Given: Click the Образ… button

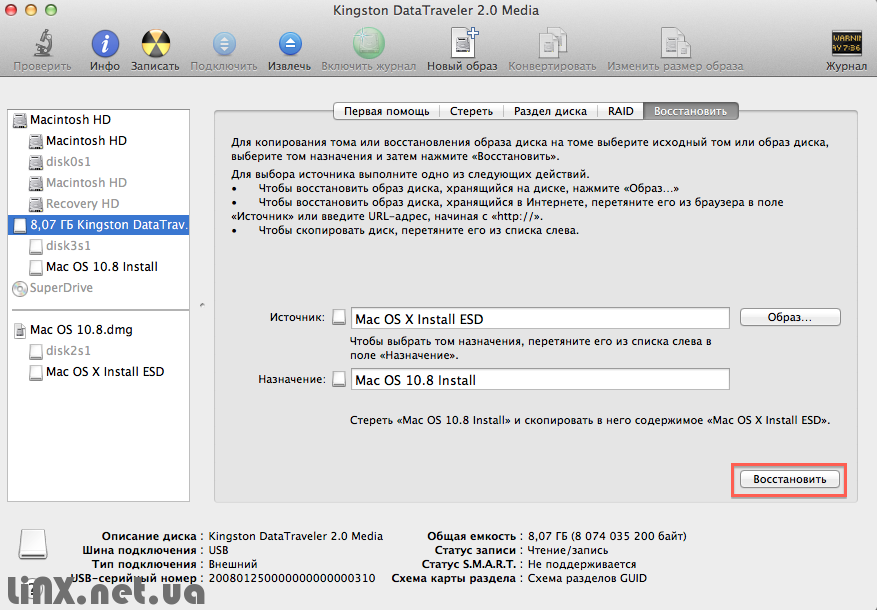Looking at the screenshot, I should tap(790, 317).
